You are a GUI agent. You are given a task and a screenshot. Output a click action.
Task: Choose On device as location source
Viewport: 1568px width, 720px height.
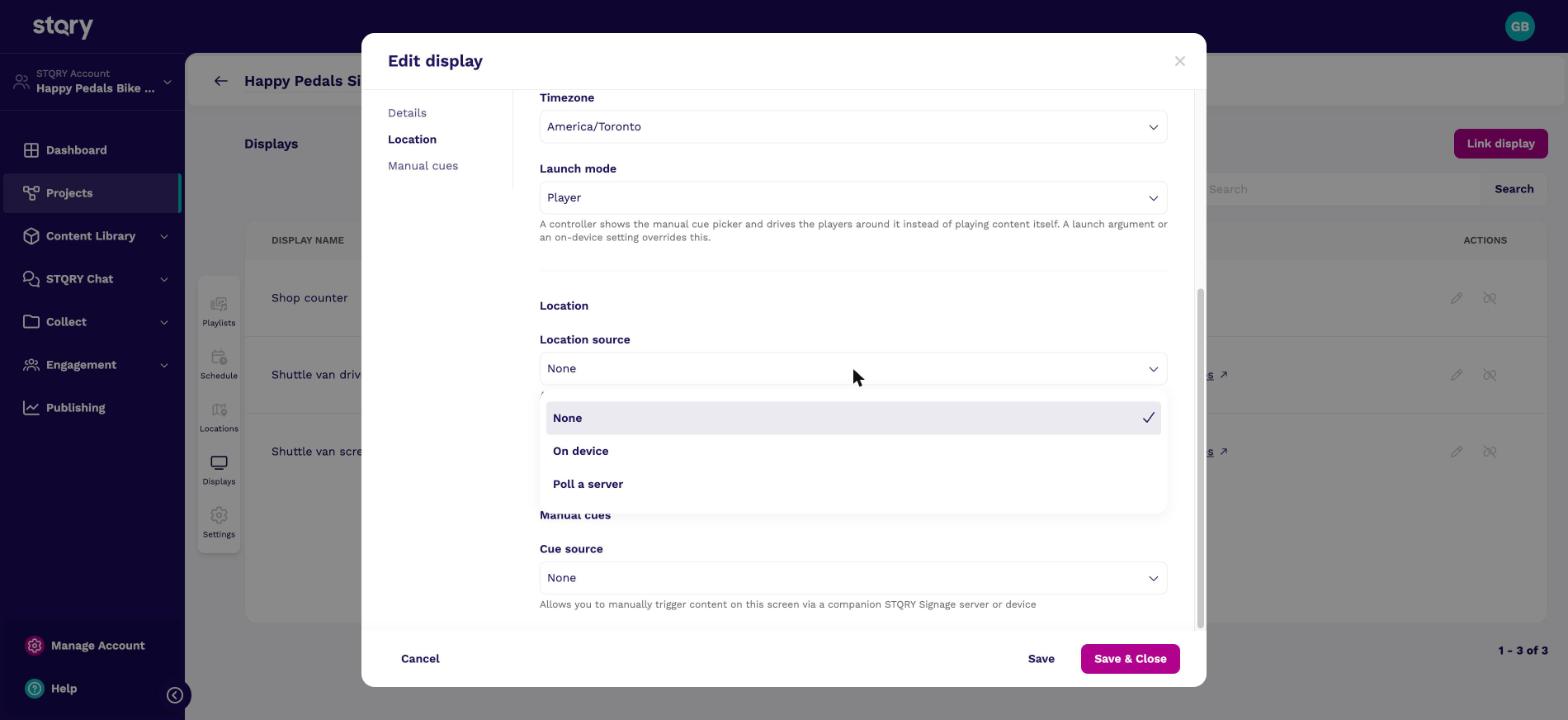[853, 451]
